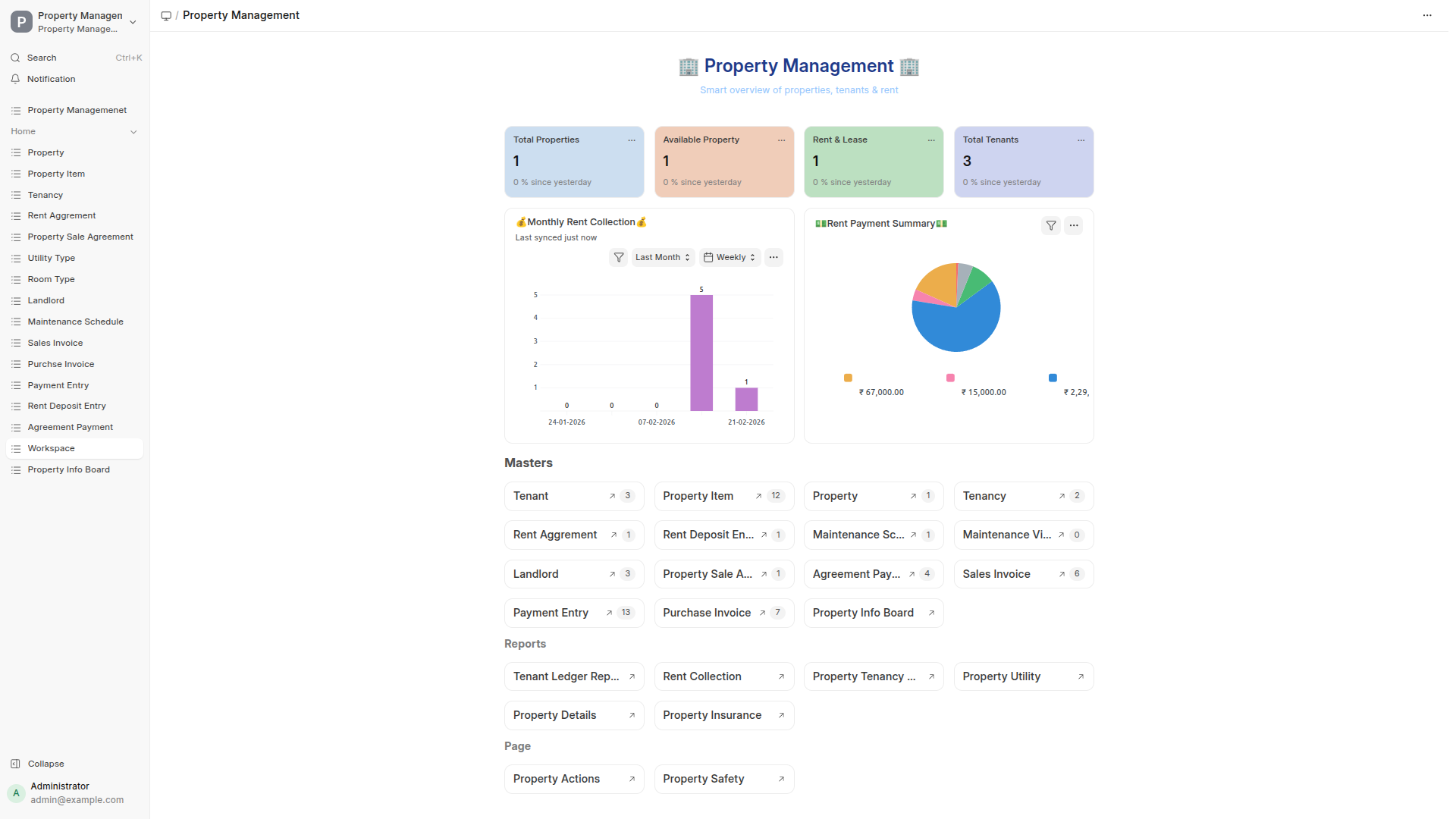Image resolution: width=1456 pixels, height=819 pixels.
Task: Click pink legend swatch for ₹ 15,000.00
Action: pos(950,378)
